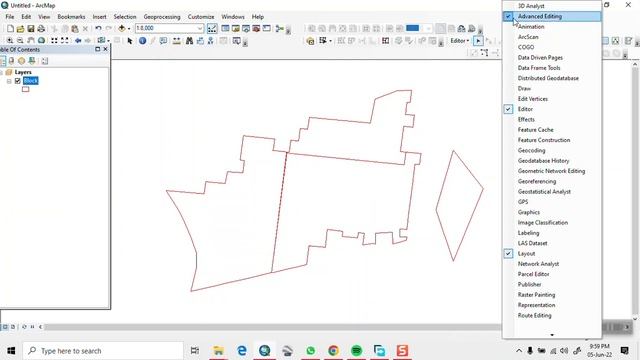Screen dimensions: 640x360
Task: Click the Print icon in Standard toolbar
Action: tap(41, 29)
